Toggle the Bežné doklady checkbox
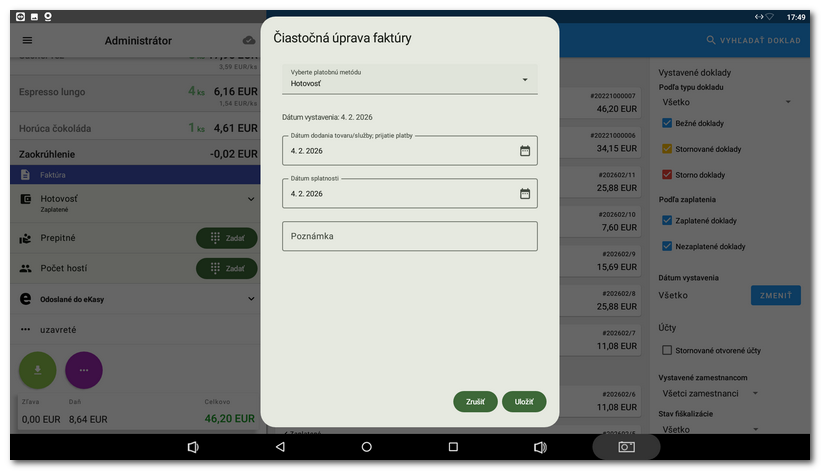 (667, 123)
